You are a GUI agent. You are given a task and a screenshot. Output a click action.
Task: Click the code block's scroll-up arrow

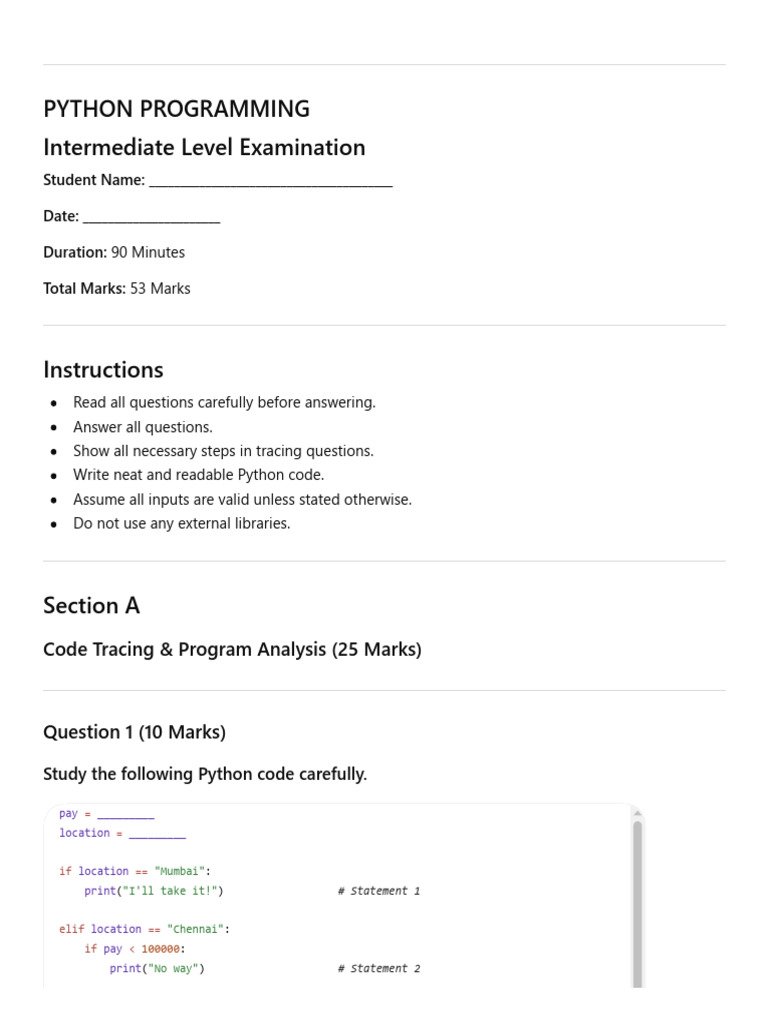point(637,813)
